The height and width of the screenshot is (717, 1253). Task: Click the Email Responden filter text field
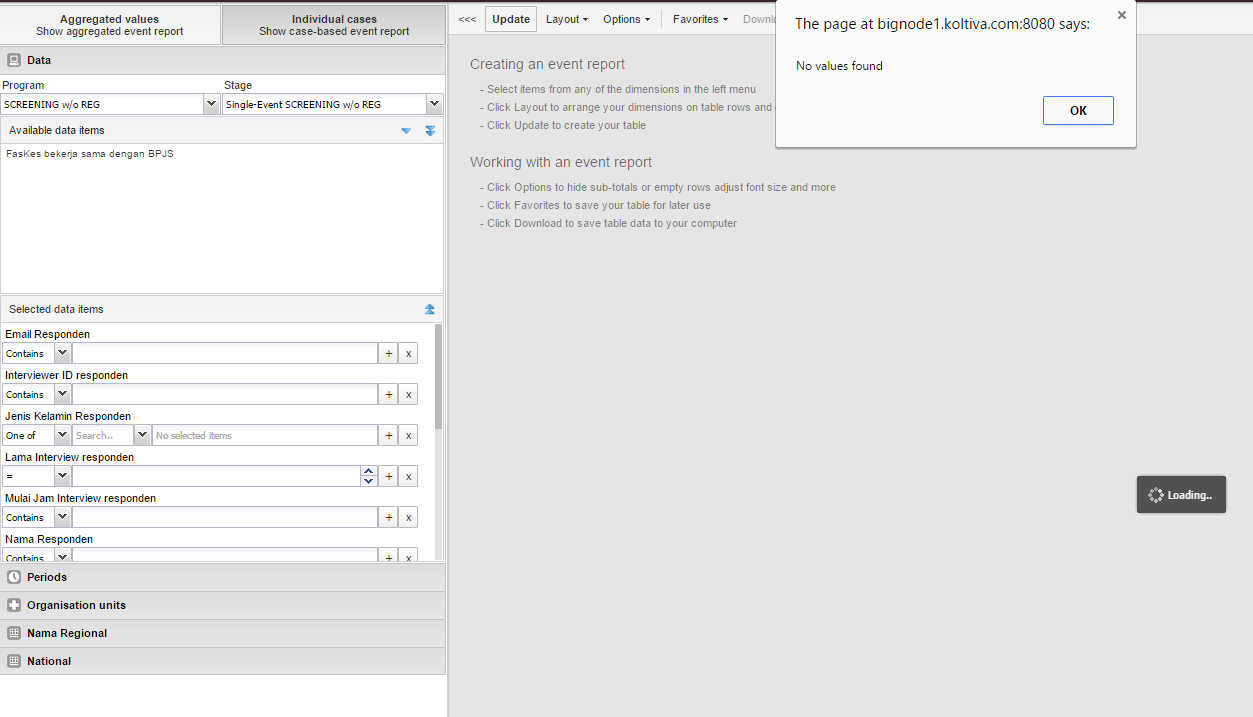tap(224, 353)
